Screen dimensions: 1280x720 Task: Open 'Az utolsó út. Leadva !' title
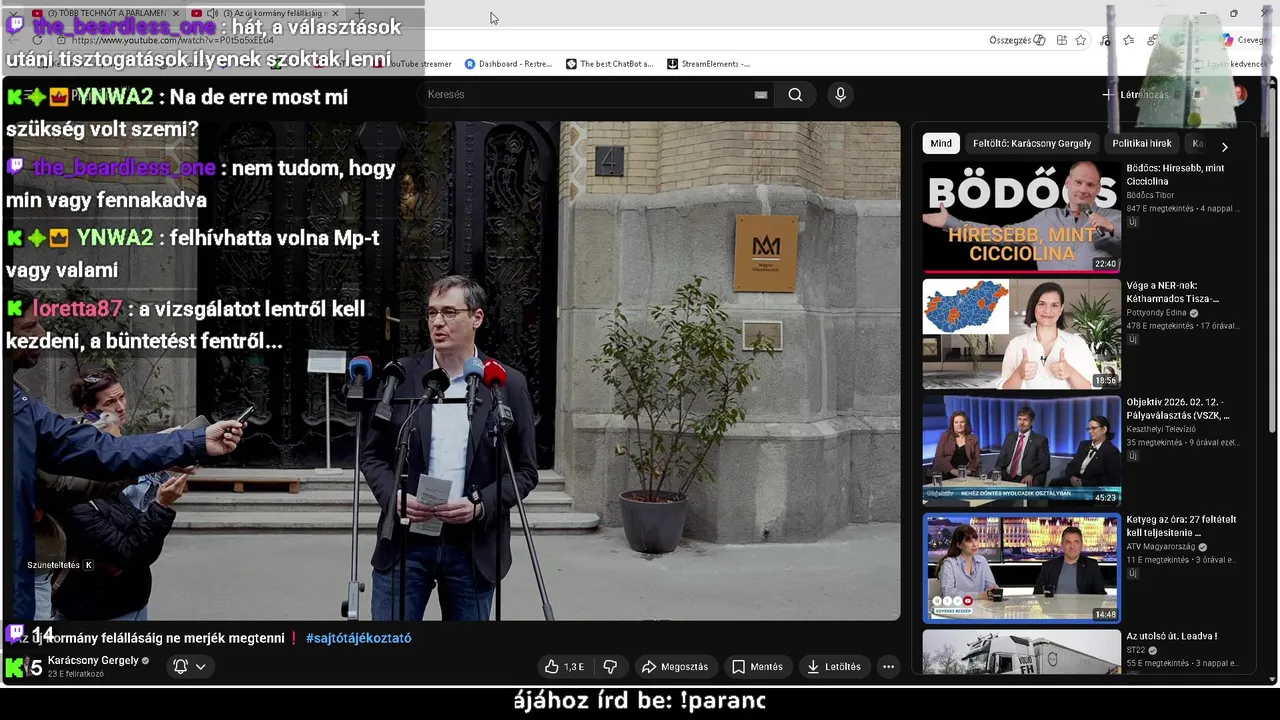pos(1172,636)
